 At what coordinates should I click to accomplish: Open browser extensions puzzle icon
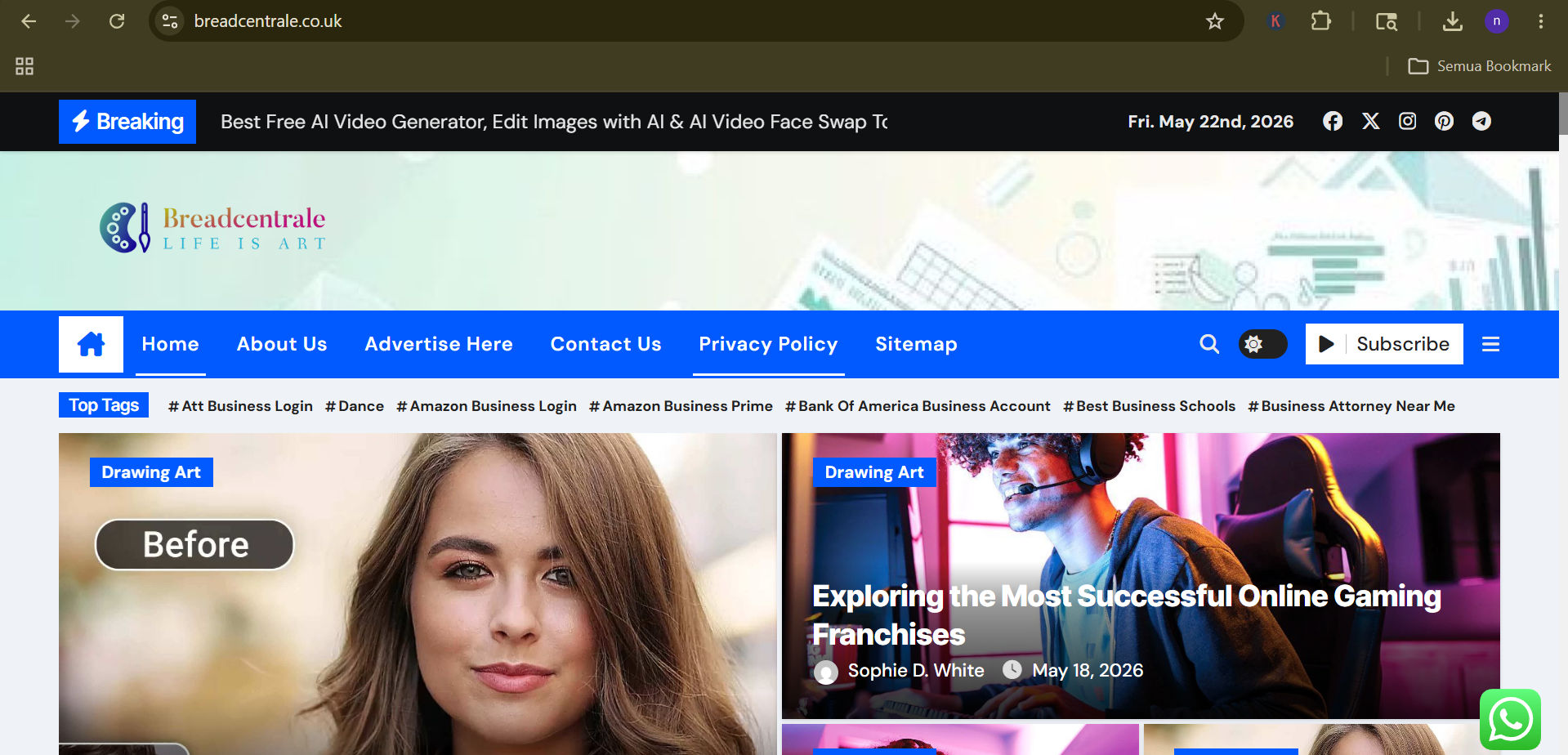tap(1320, 21)
